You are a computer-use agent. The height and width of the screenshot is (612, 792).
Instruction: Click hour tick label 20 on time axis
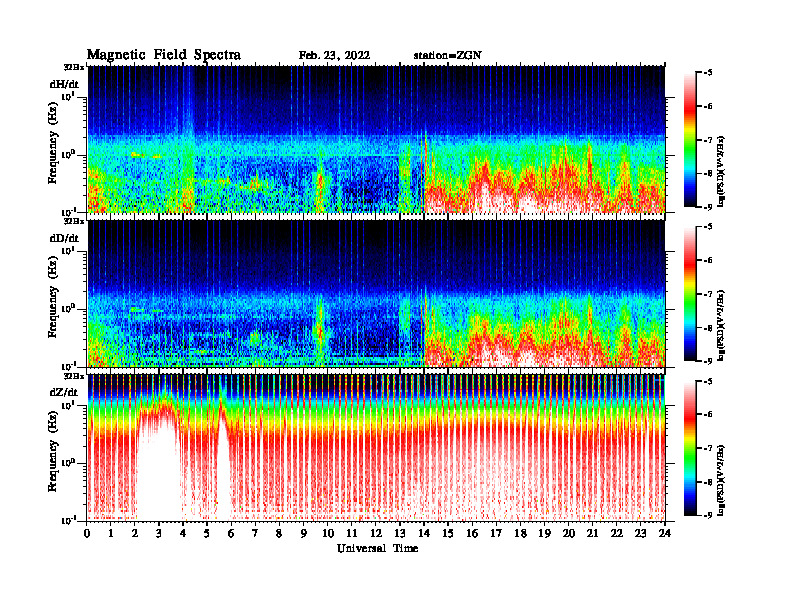pyautogui.click(x=569, y=534)
